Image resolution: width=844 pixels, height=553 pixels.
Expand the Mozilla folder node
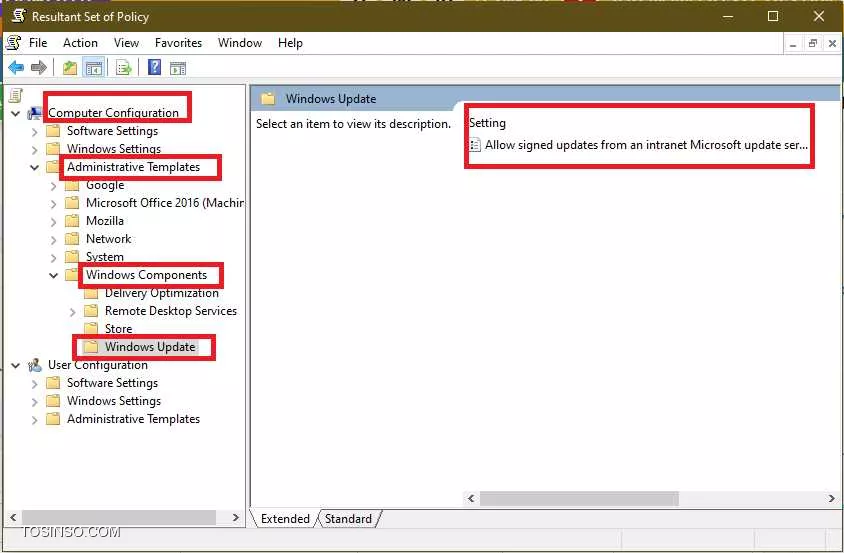(x=53, y=221)
